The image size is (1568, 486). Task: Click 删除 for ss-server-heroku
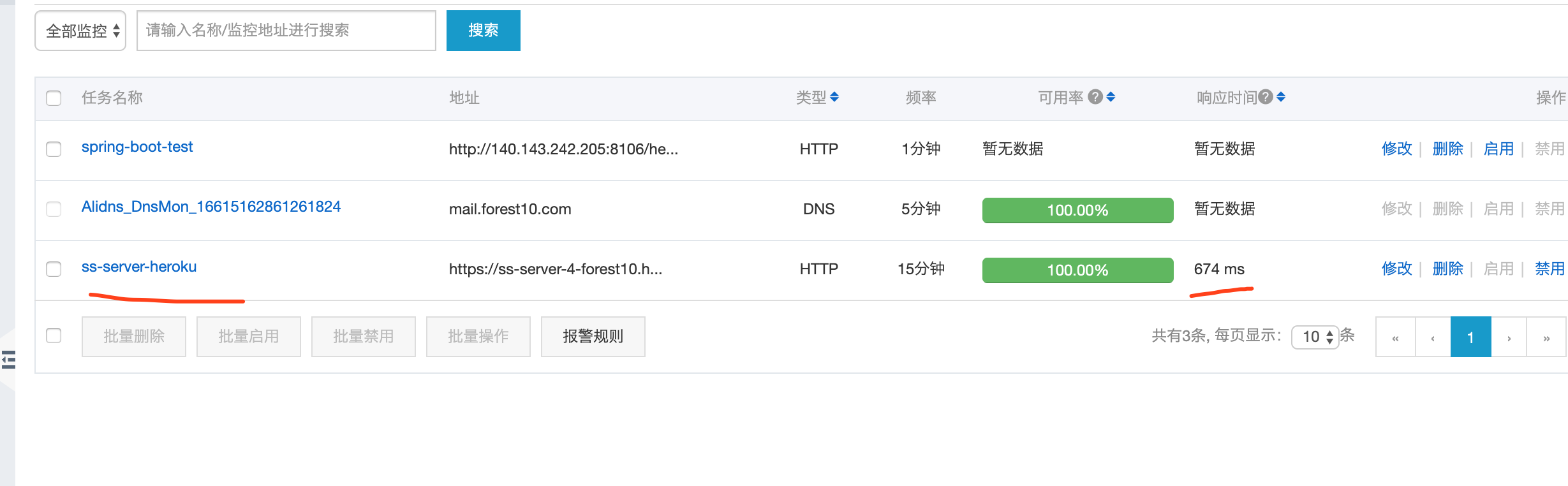1448,269
